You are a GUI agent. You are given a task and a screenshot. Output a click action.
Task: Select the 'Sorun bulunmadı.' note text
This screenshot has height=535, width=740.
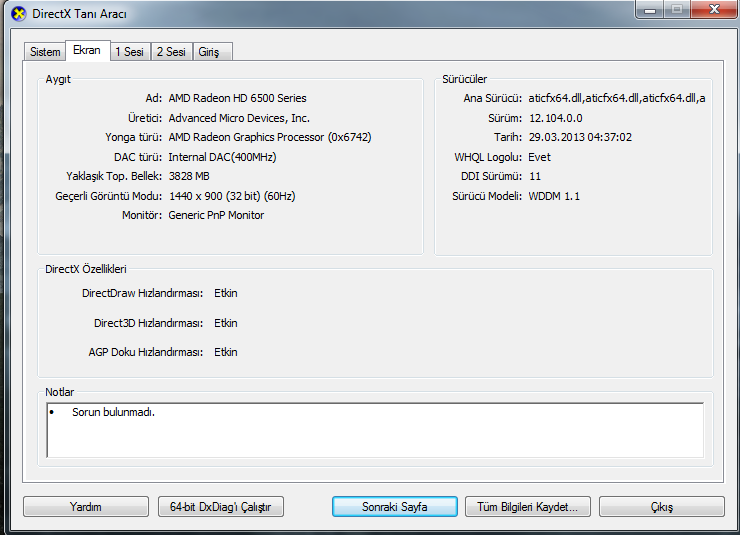point(113,412)
